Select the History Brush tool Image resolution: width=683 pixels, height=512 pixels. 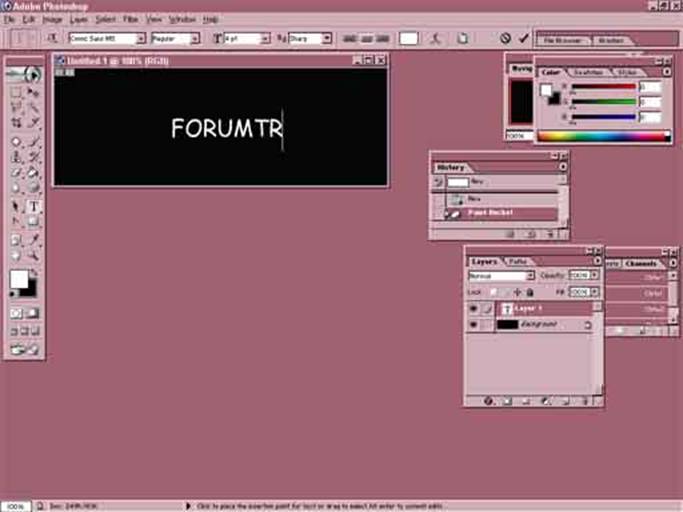33,157
